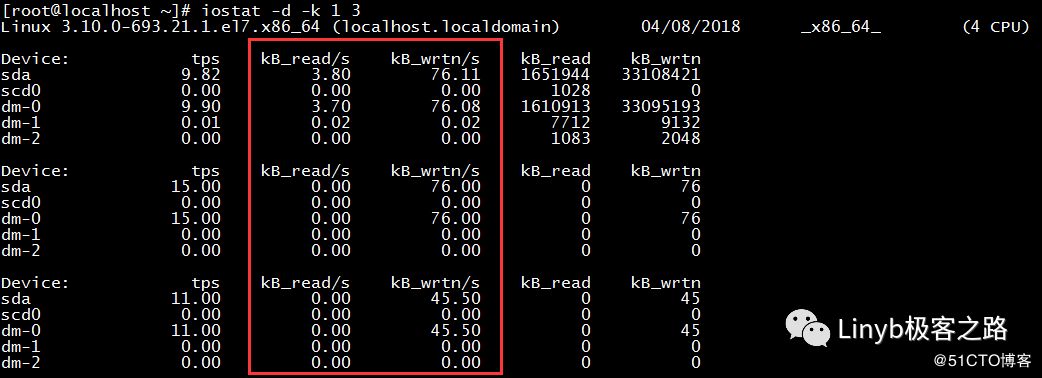Click the '(4 CPU)' text
The height and width of the screenshot is (378, 1042).
[996, 27]
